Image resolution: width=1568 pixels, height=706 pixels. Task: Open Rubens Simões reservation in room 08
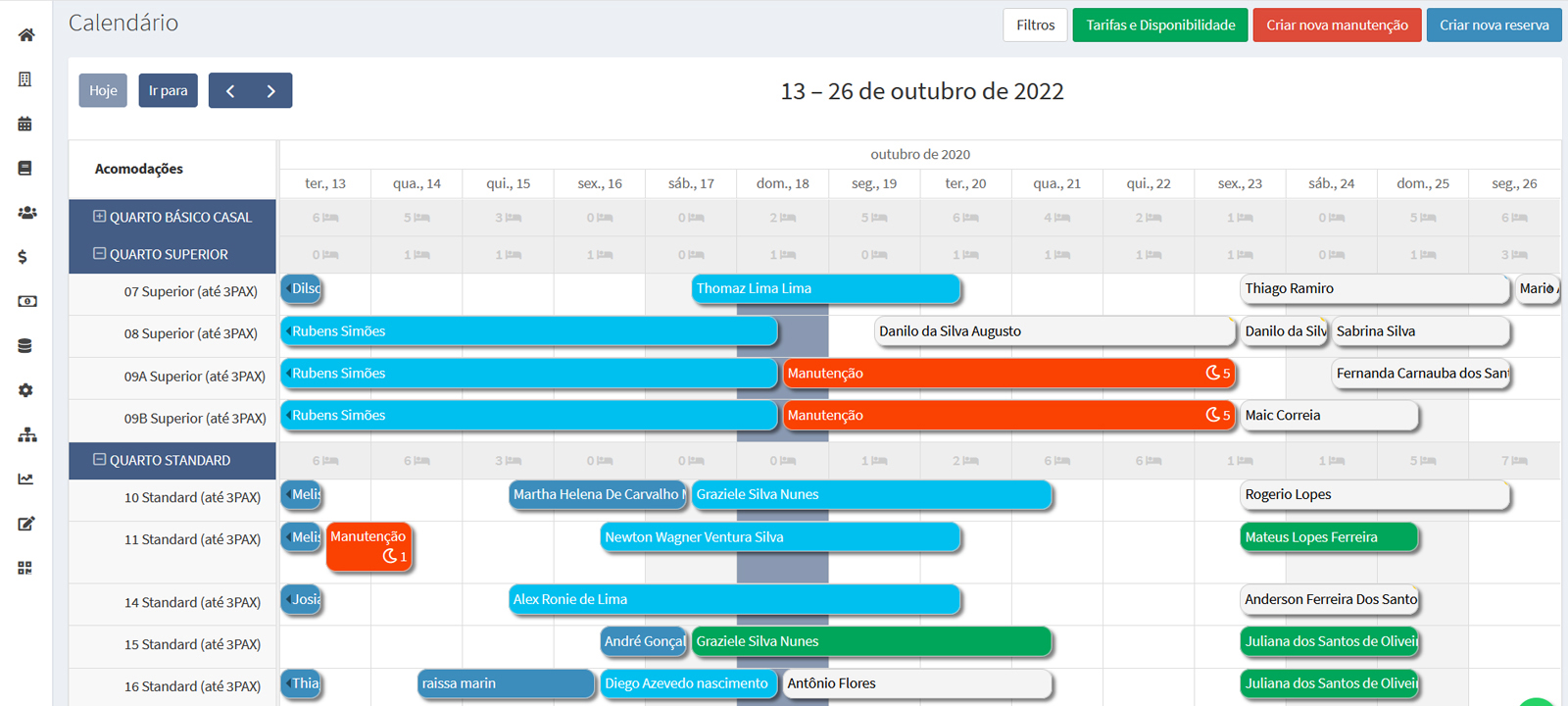[529, 331]
